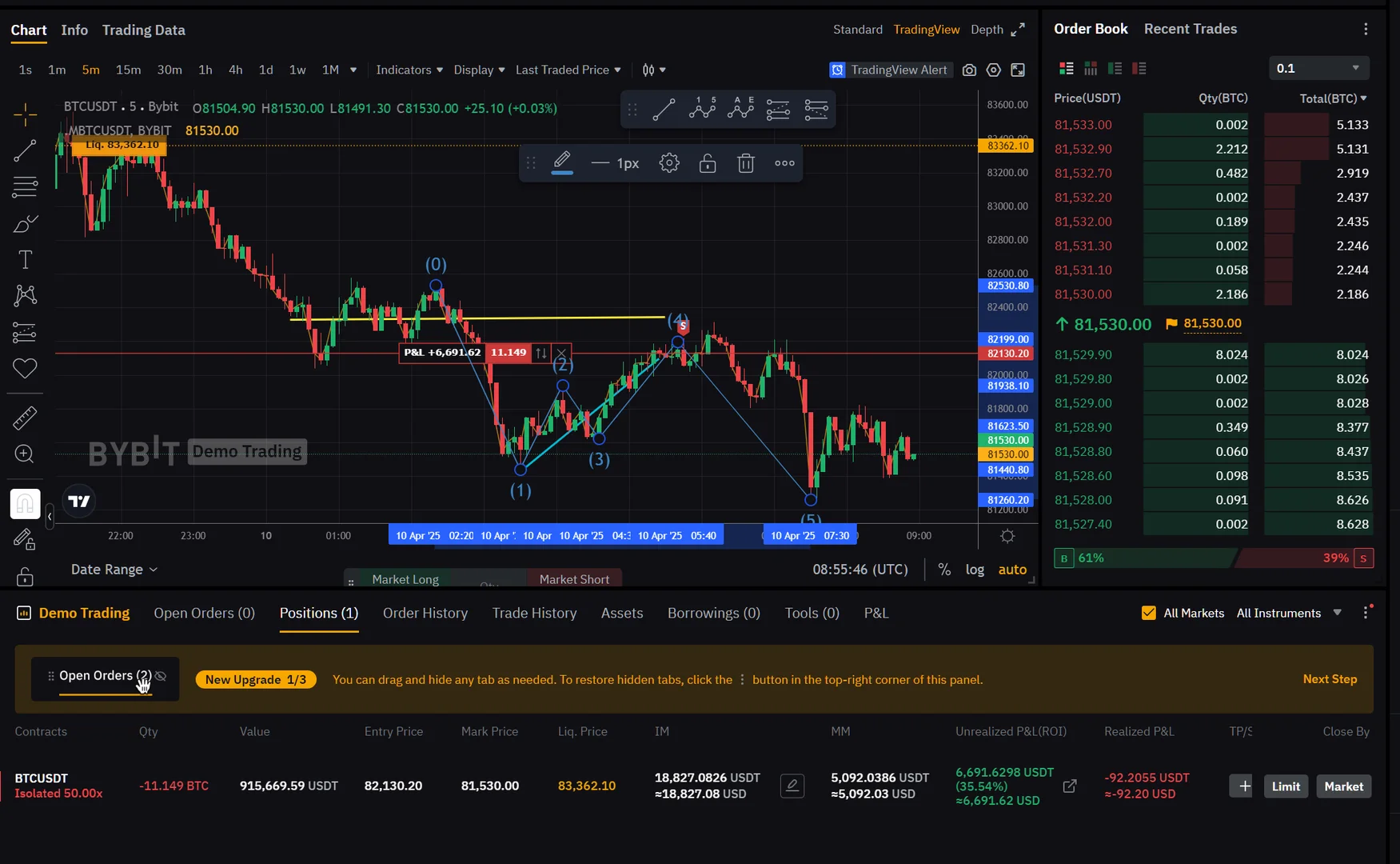Open the Info tab
Viewport: 1400px width, 864px height.
74,30
